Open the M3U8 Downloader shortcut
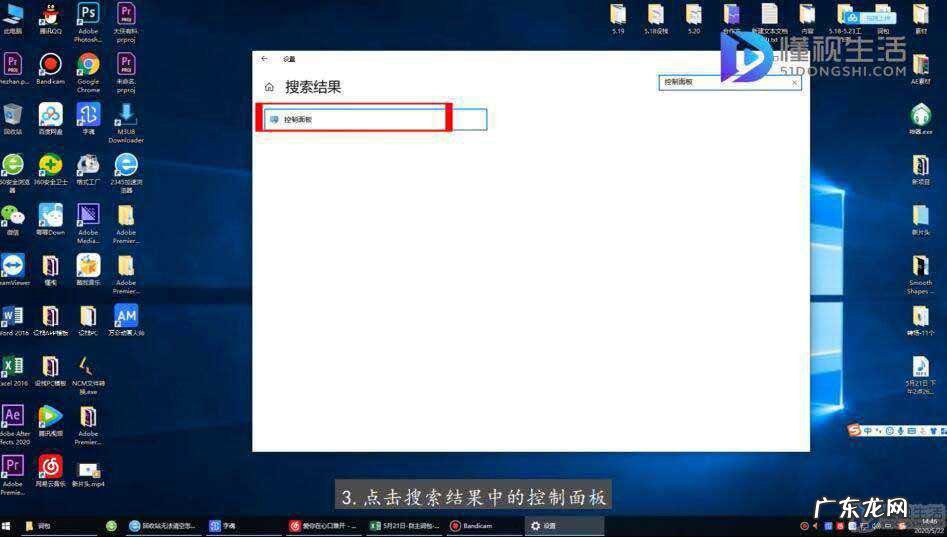947x537 pixels. pyautogui.click(x=126, y=123)
